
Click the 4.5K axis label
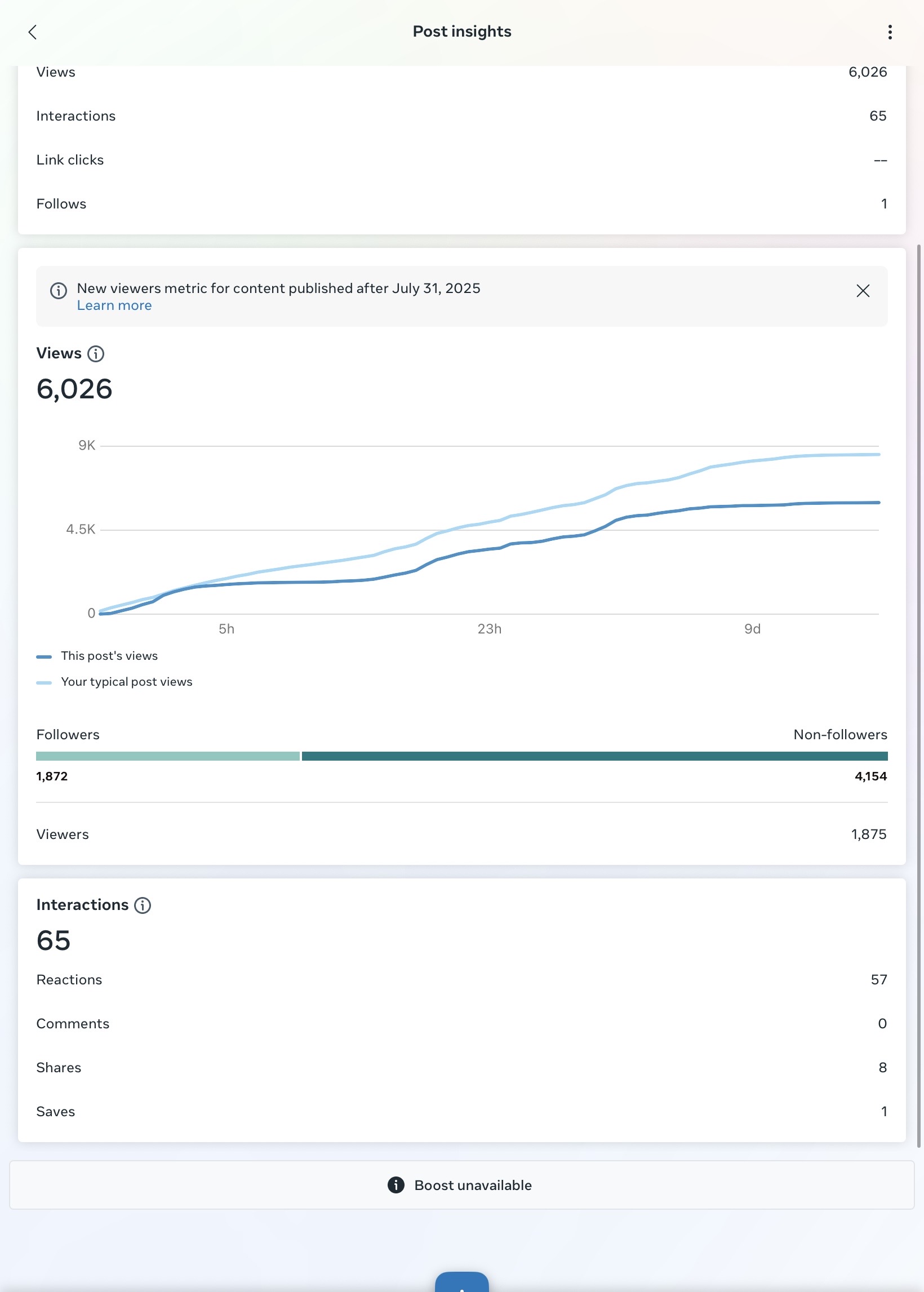(x=81, y=529)
